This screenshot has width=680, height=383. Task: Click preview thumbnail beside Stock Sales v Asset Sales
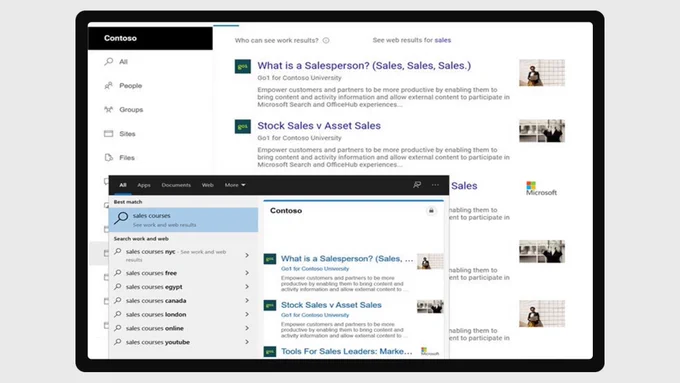click(430, 307)
